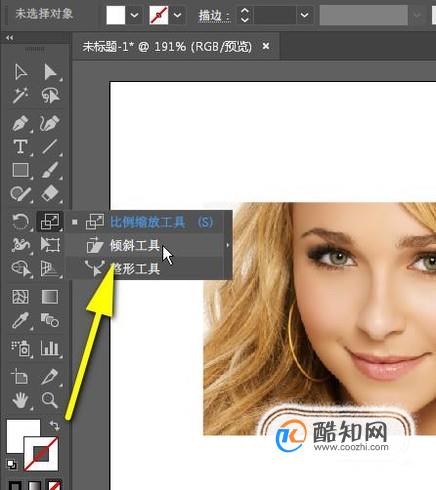Select the Rectangle tool
Image resolution: width=436 pixels, height=490 pixels.
click(x=21, y=170)
